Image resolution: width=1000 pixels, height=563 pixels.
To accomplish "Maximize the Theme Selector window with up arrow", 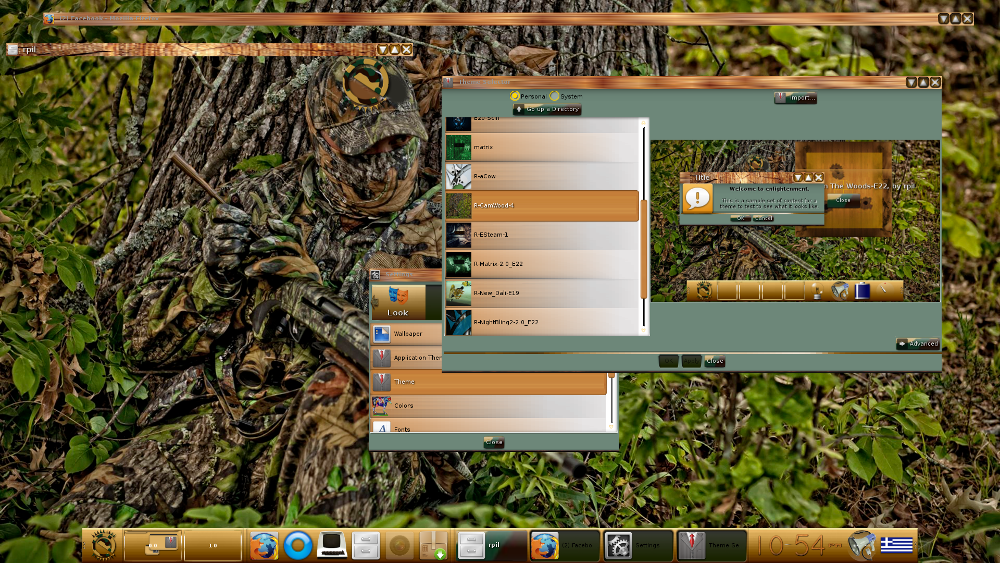I will (x=923, y=82).
